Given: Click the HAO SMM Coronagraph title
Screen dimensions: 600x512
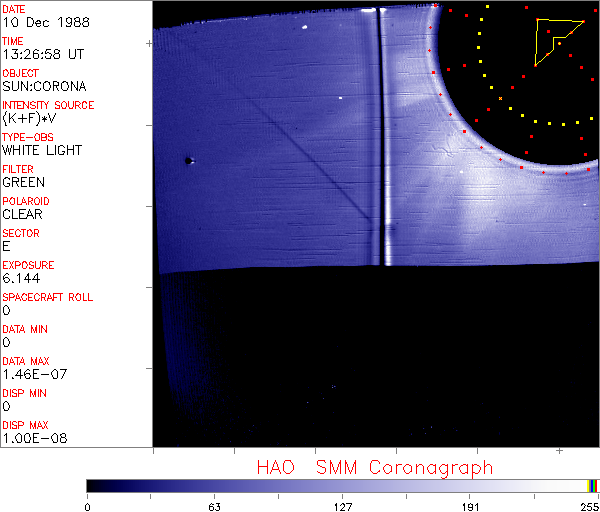Looking at the screenshot, I should tap(375, 467).
